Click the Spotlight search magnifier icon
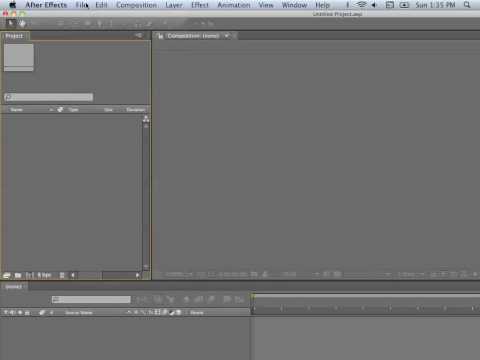480x360 pixels. 467,5
